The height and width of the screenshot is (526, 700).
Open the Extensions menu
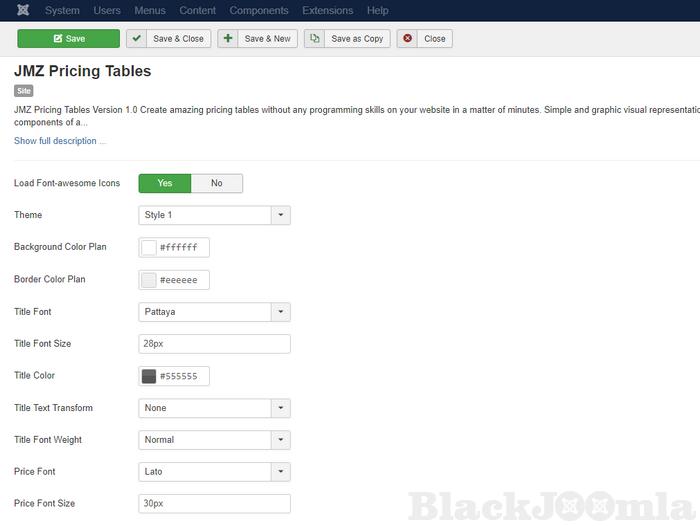coord(327,11)
